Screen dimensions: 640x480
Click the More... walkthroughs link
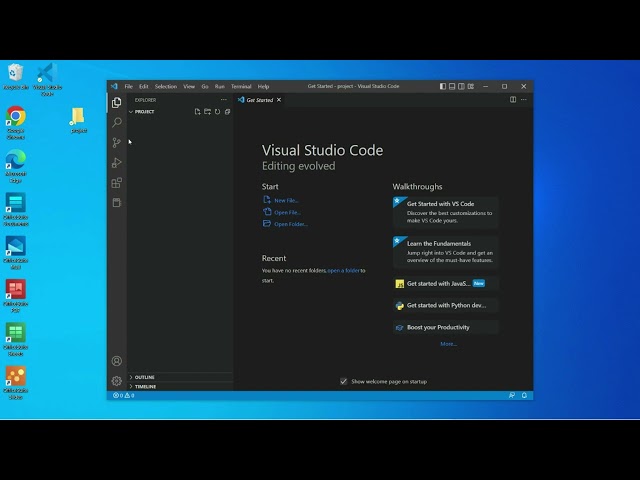448,344
